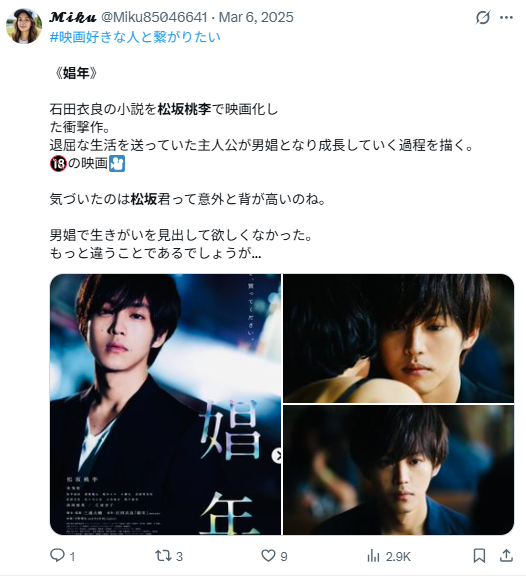Click the reply speech bubble icon
Image resolution: width=526 pixels, height=576 pixels.
pyautogui.click(x=57, y=555)
